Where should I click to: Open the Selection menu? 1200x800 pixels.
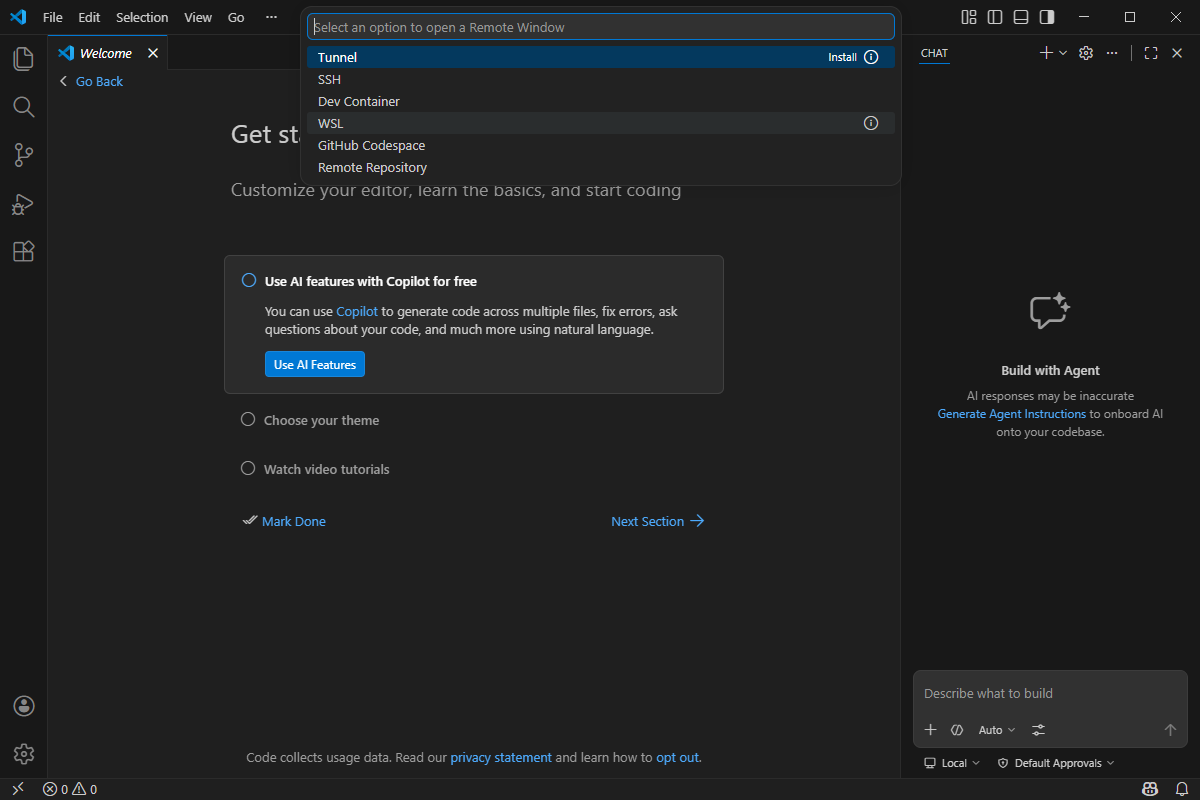(142, 17)
